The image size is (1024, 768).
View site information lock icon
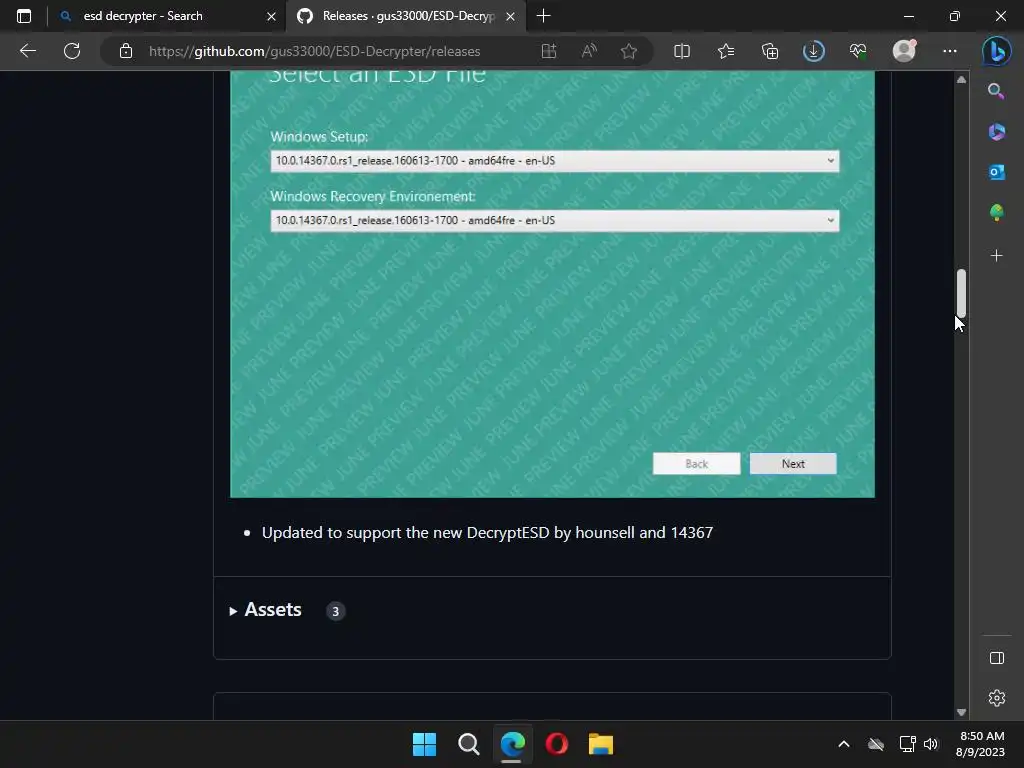(126, 51)
